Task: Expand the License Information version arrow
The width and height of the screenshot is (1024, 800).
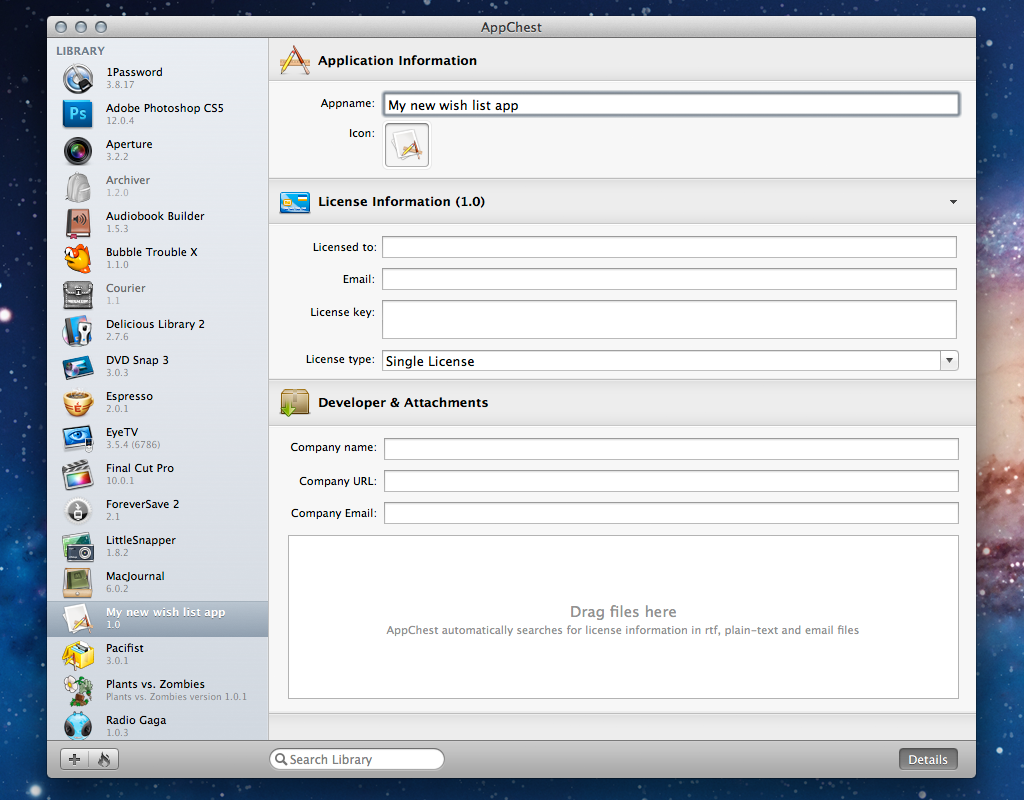Action: 953,202
